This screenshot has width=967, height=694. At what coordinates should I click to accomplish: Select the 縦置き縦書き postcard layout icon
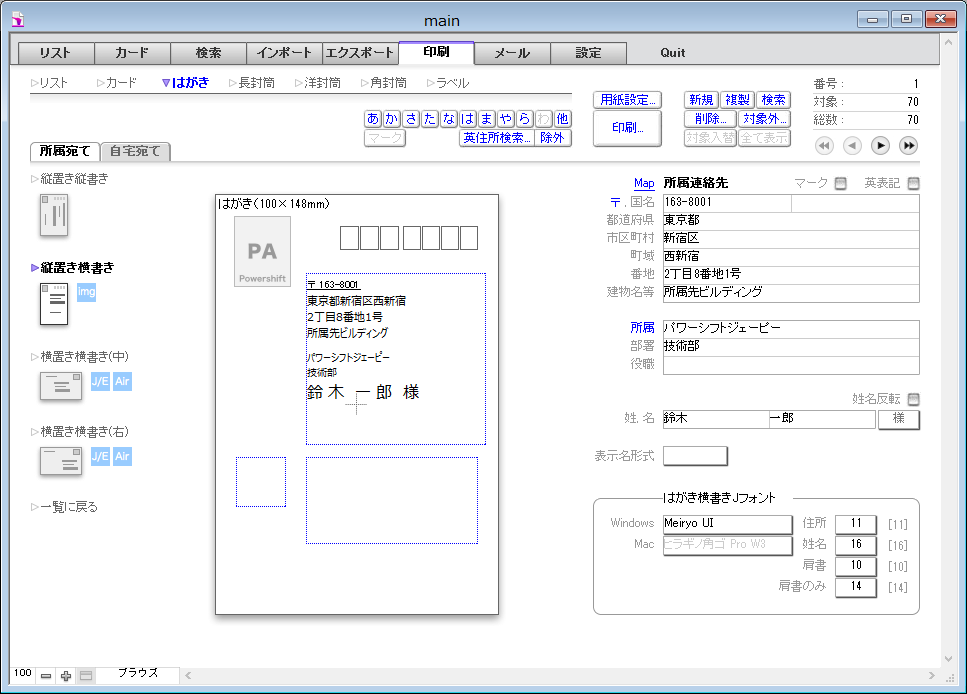pyautogui.click(x=53, y=215)
